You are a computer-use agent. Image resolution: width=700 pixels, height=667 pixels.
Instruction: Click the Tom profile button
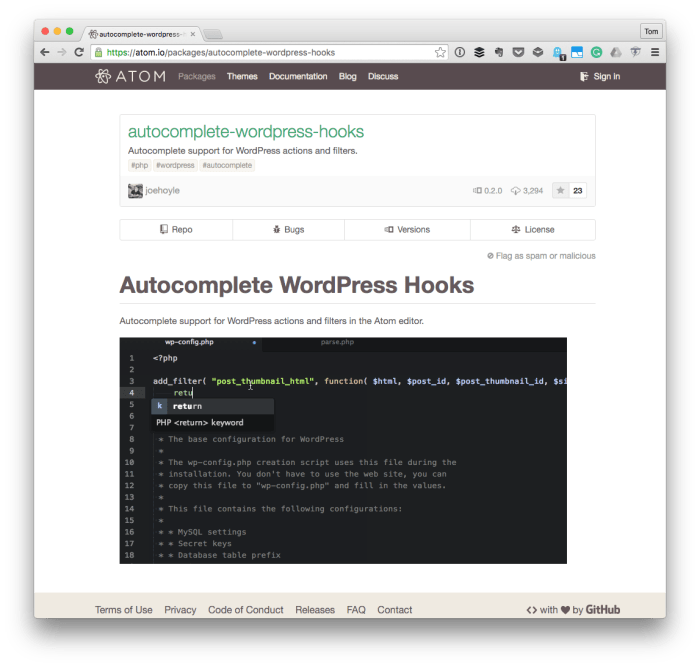pos(651,31)
